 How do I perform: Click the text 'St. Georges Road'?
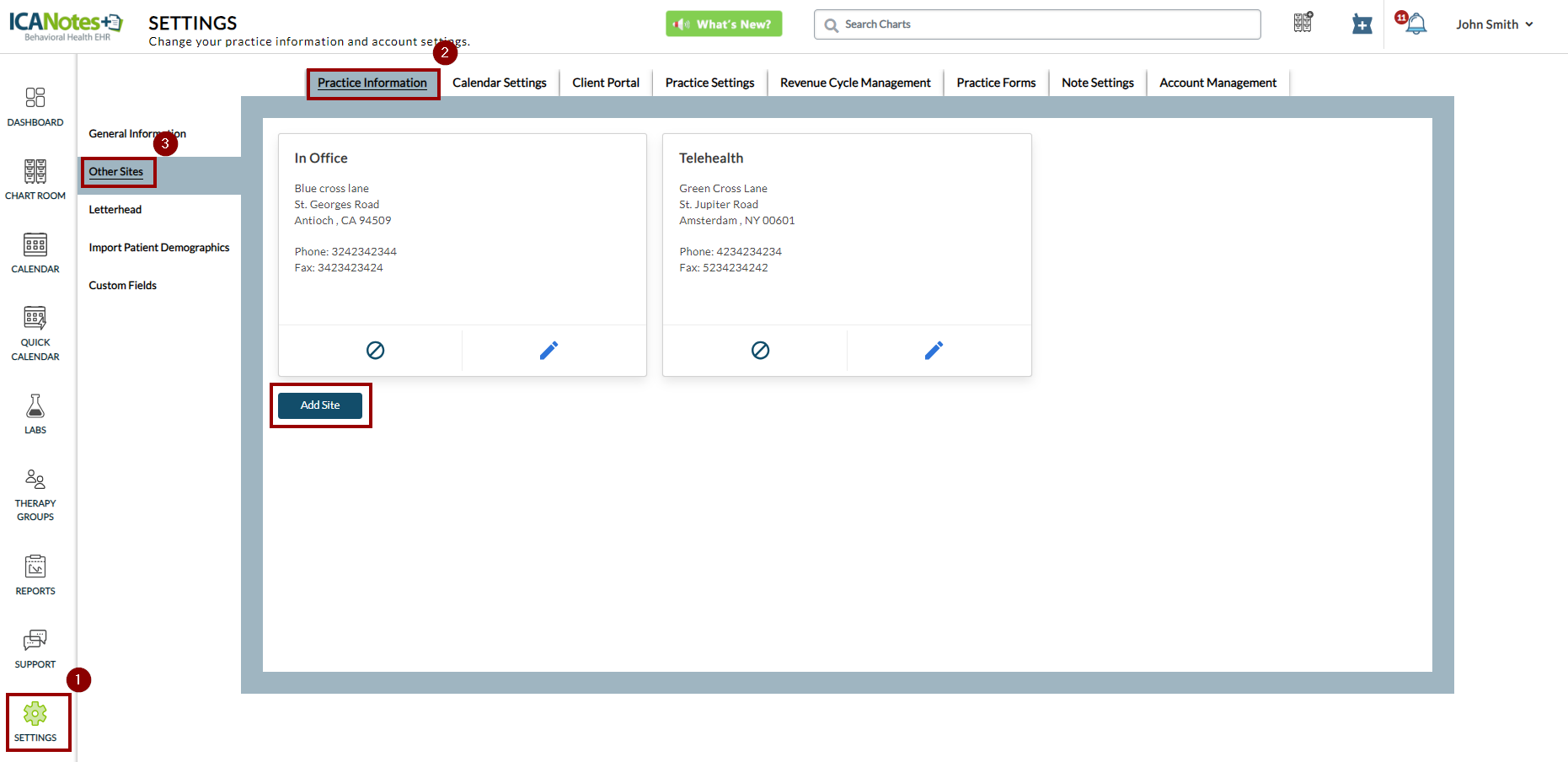[337, 205]
